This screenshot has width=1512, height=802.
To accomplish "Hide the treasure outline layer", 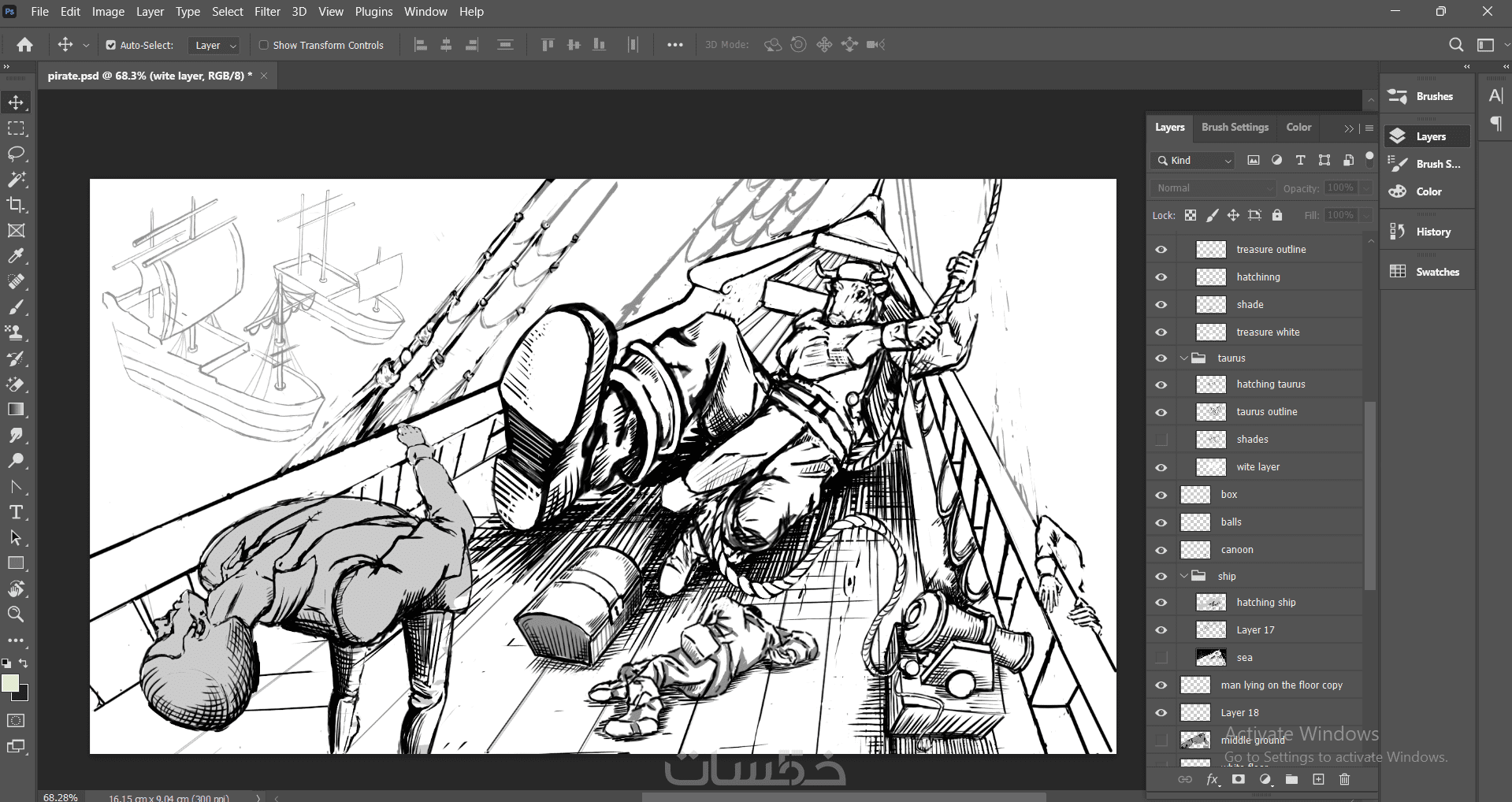I will [1161, 250].
